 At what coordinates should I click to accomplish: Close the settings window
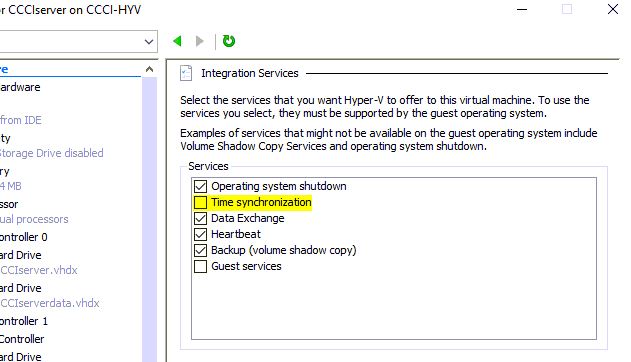coord(612,9)
